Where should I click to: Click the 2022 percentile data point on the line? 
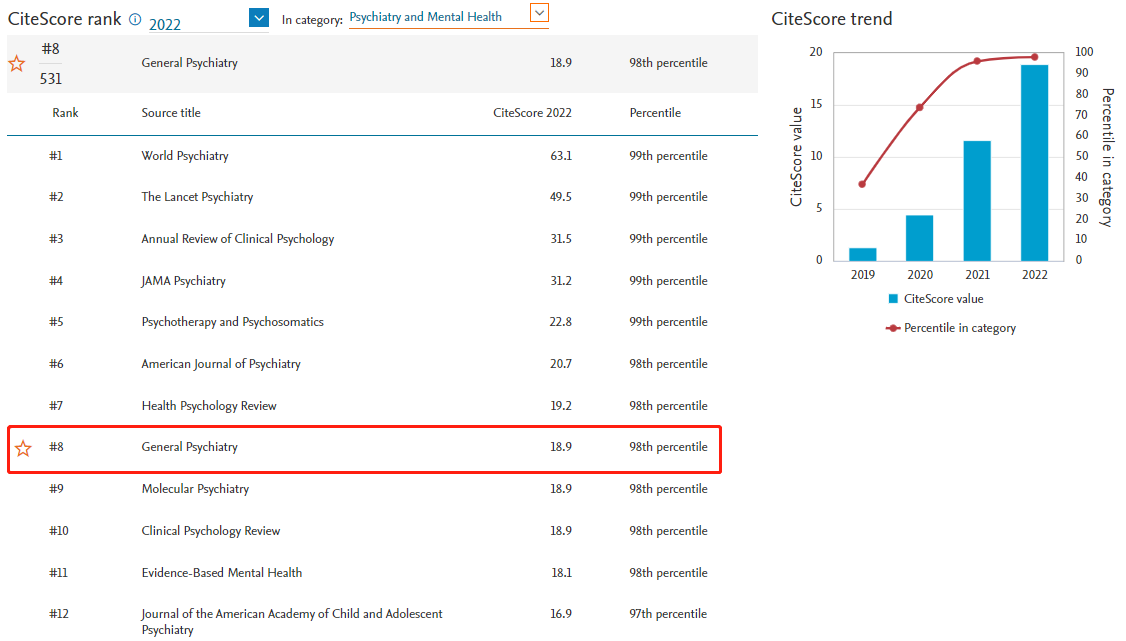pos(1034,57)
